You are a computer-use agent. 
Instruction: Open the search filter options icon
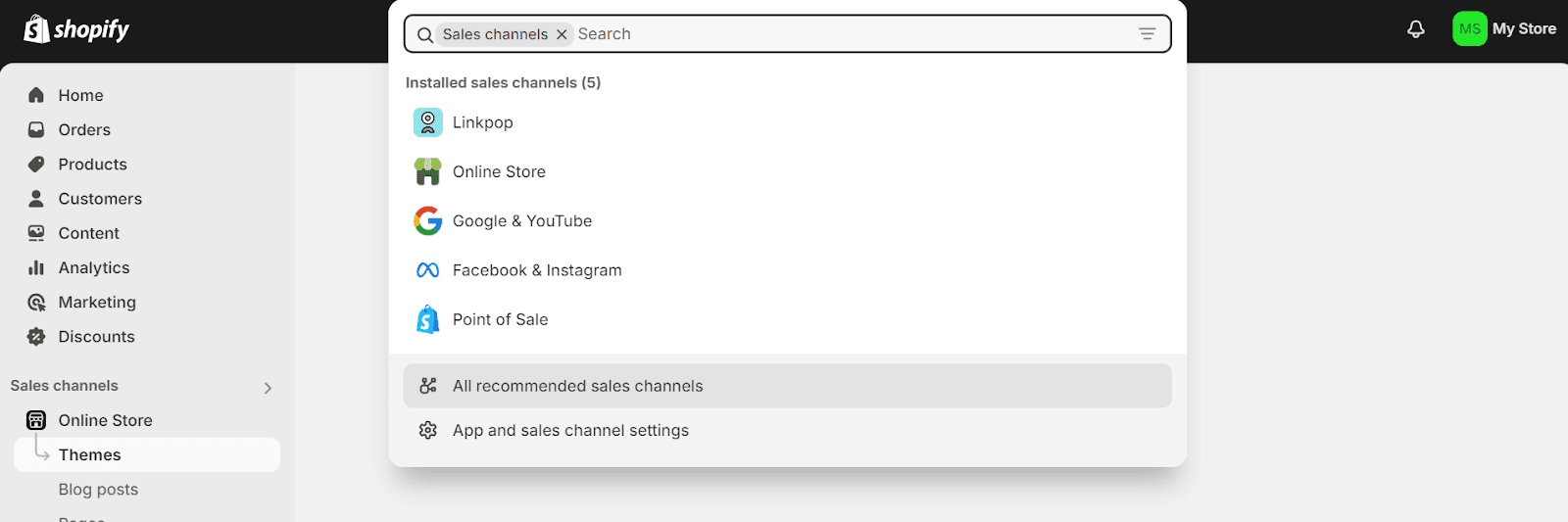click(1147, 34)
